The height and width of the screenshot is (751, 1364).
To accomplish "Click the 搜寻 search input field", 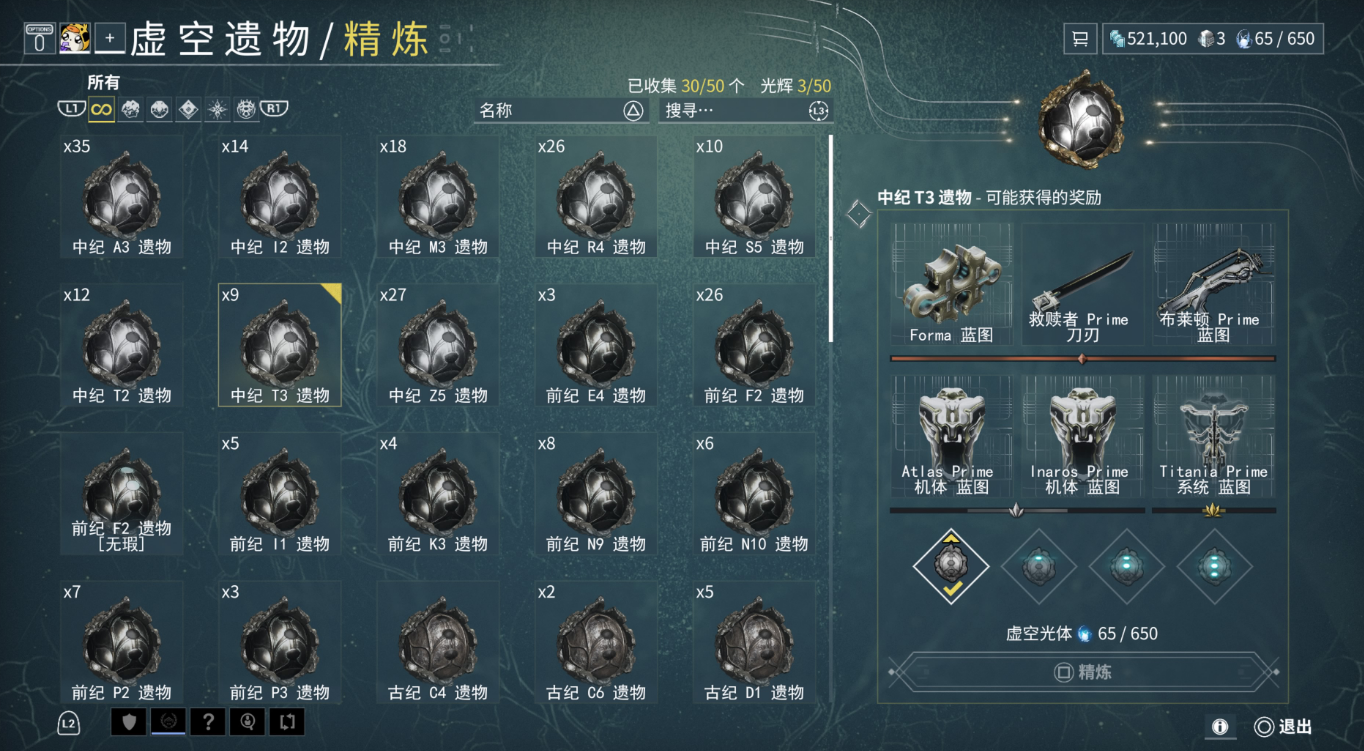I will click(x=746, y=111).
